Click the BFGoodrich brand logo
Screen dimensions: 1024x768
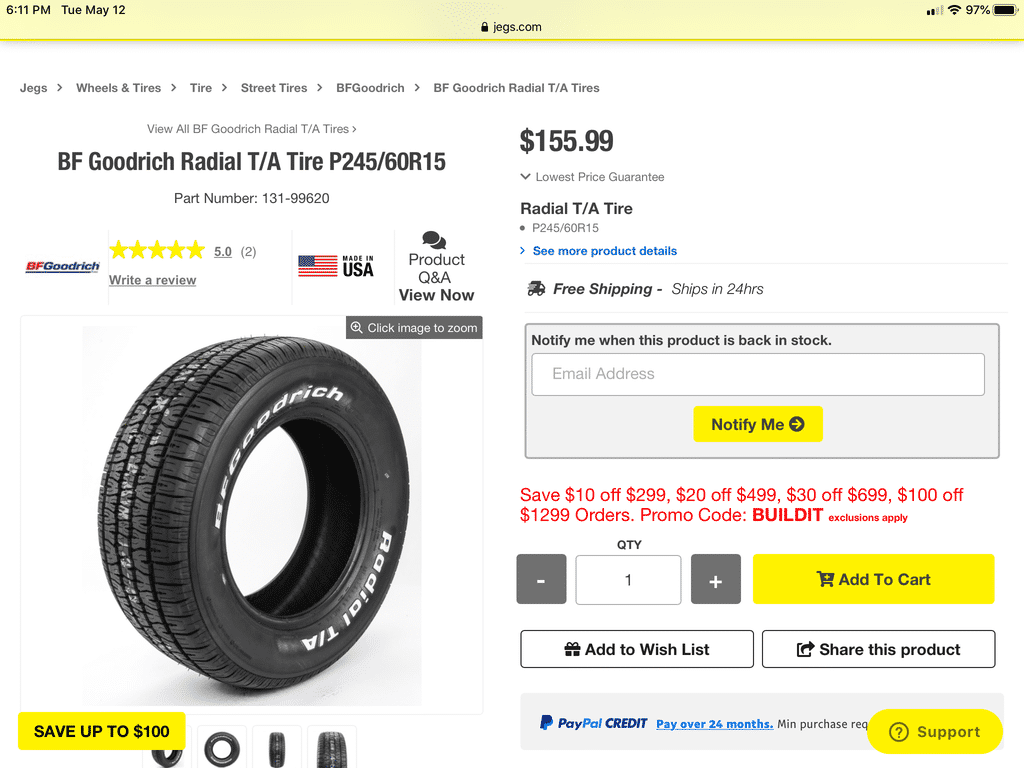(x=62, y=267)
